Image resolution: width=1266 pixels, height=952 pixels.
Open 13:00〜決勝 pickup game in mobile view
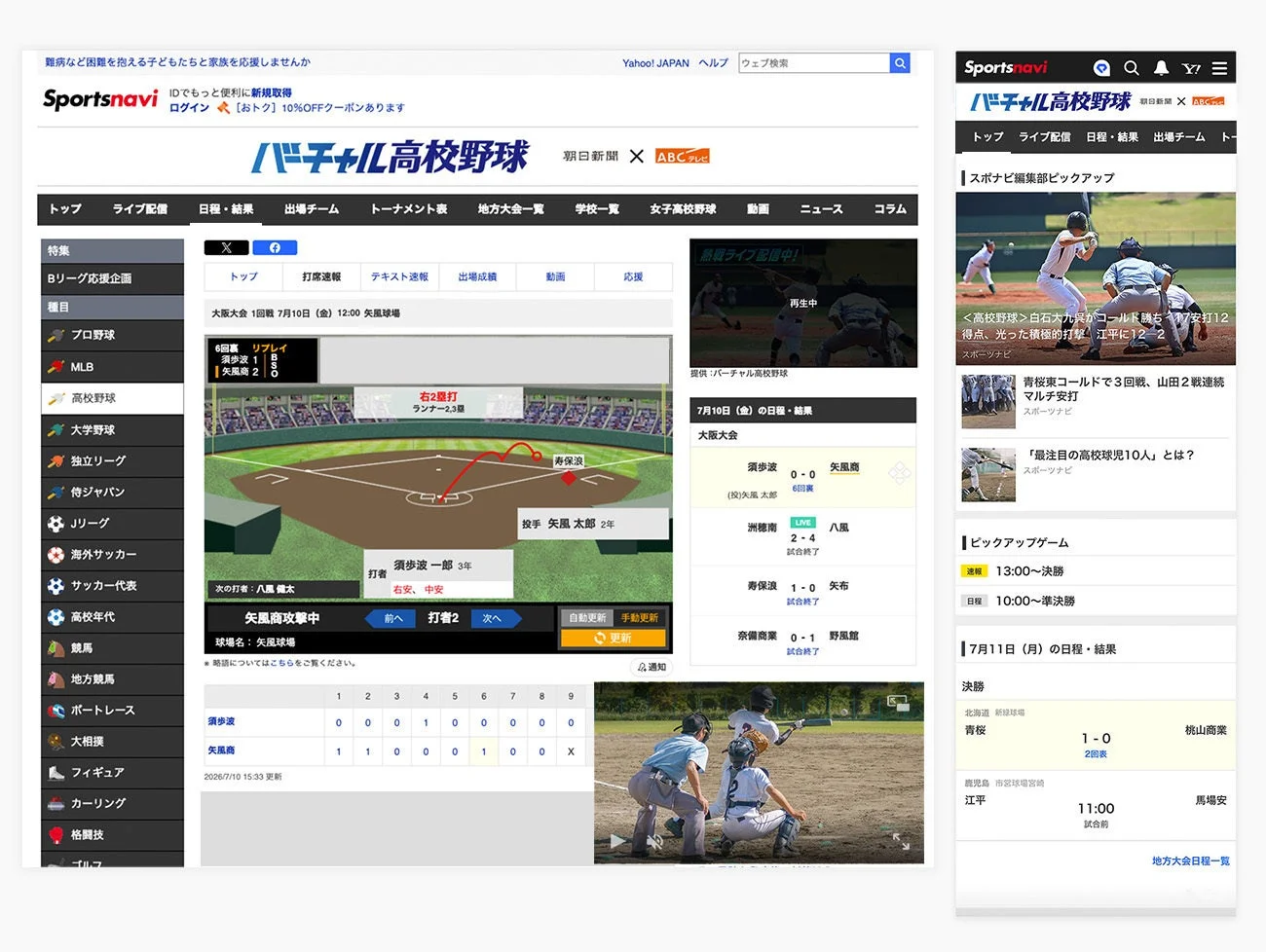point(1096,571)
